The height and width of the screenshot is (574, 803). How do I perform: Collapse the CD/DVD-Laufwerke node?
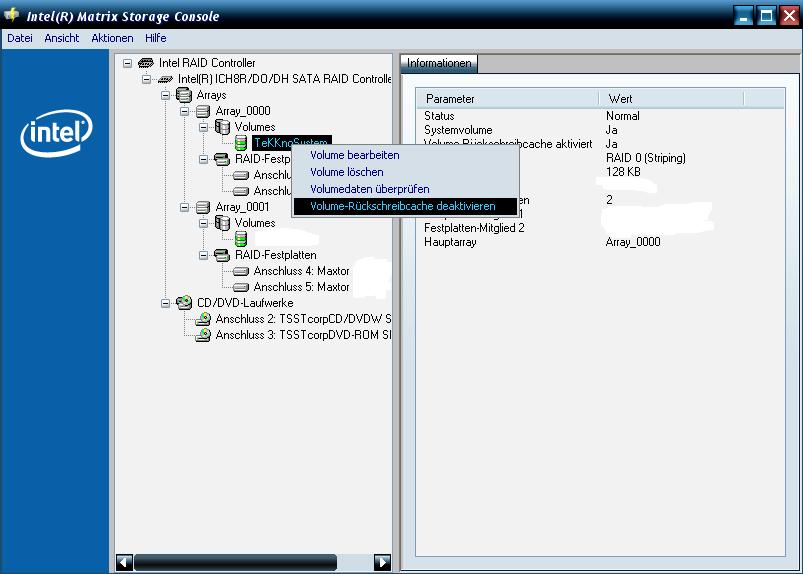165,303
